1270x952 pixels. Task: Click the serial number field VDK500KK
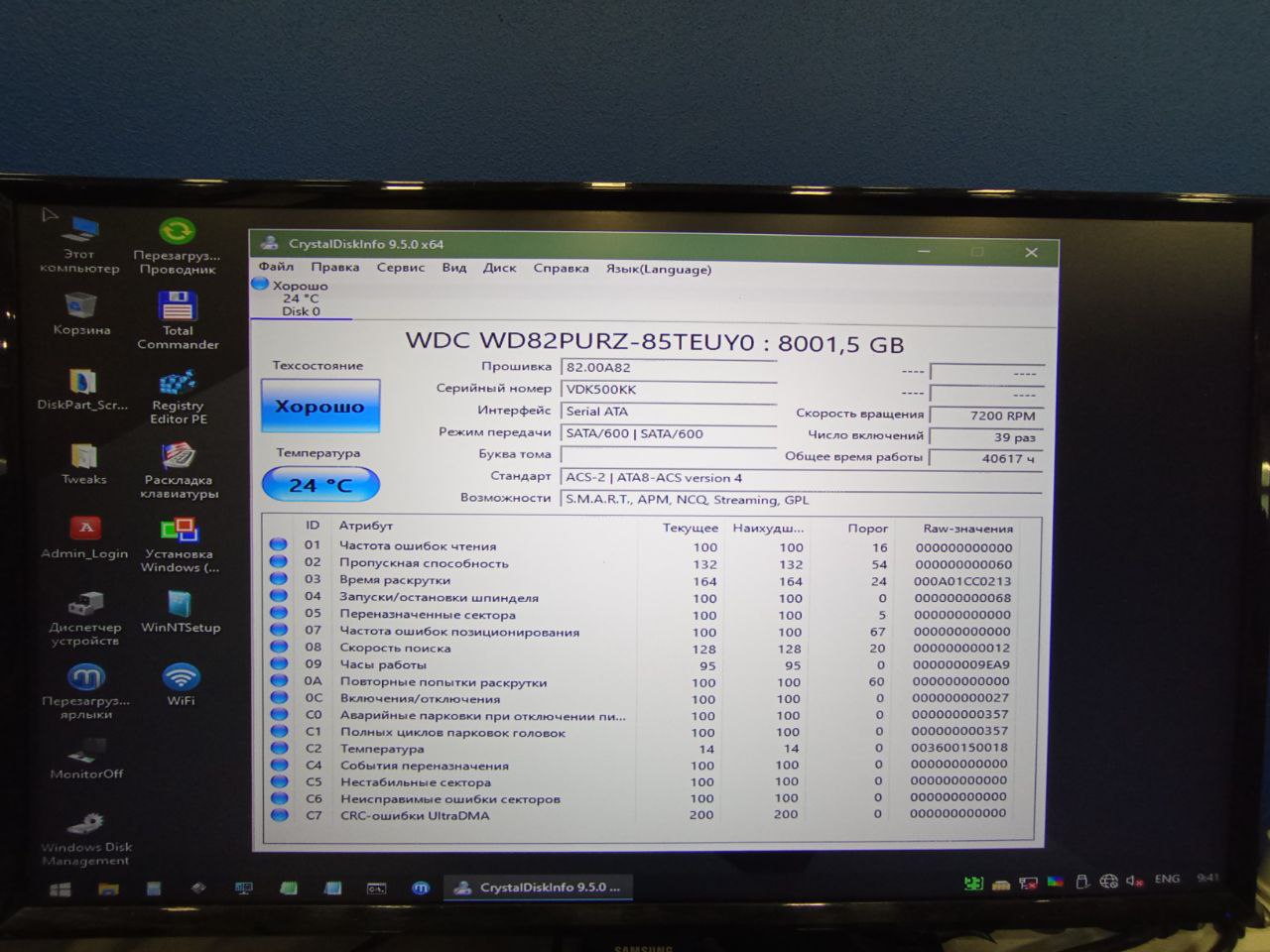(x=667, y=390)
